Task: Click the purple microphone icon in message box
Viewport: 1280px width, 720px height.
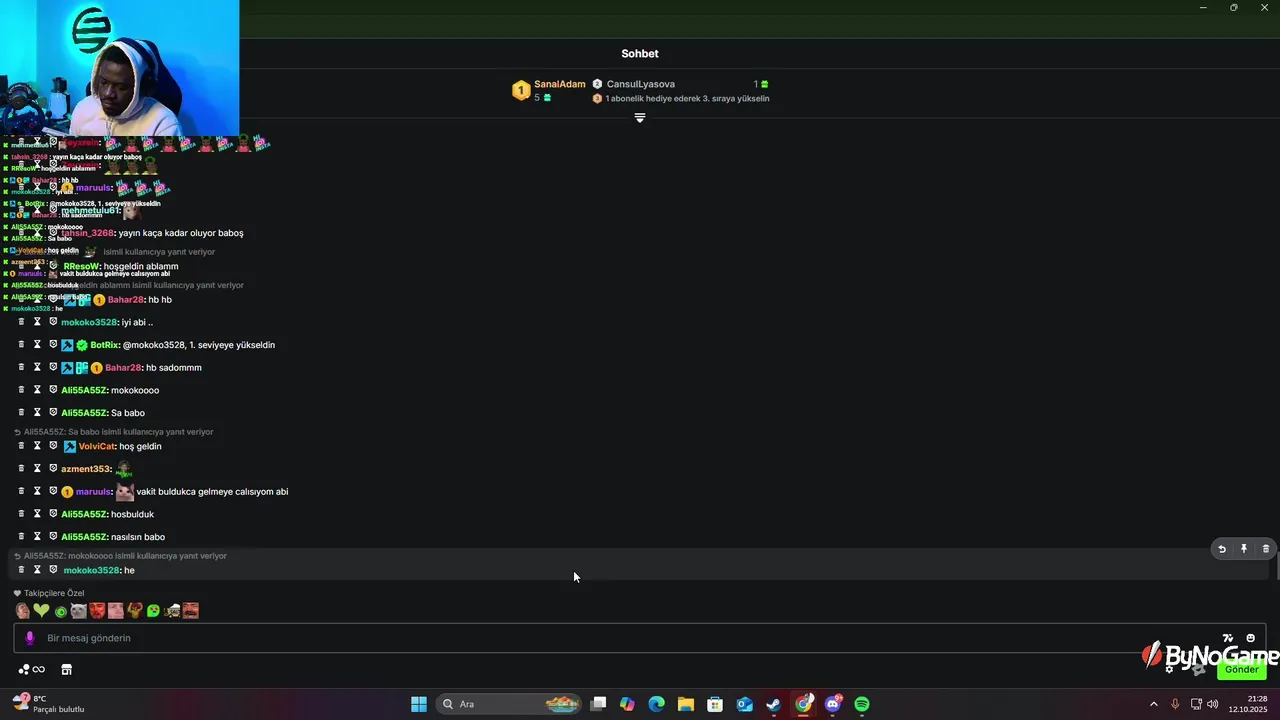Action: pos(29,638)
